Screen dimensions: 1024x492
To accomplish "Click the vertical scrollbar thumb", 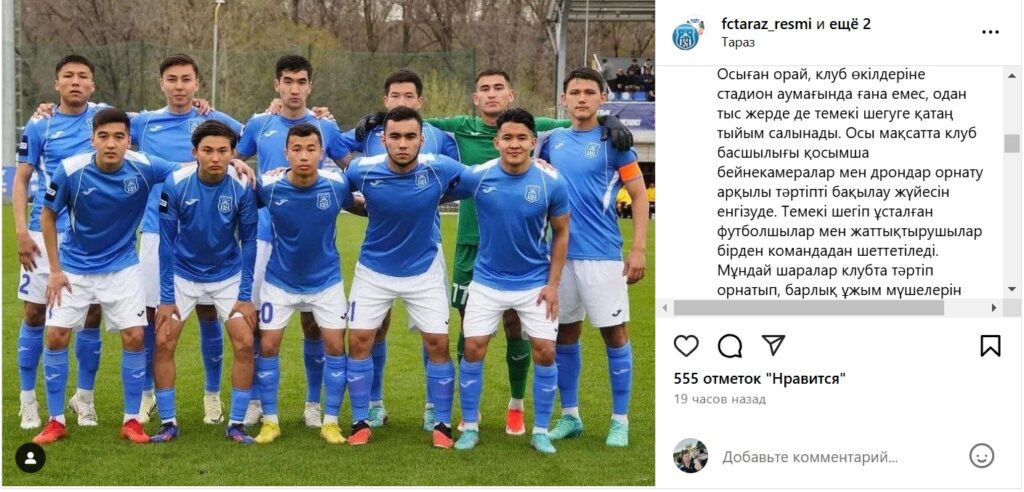I will (1012, 143).
